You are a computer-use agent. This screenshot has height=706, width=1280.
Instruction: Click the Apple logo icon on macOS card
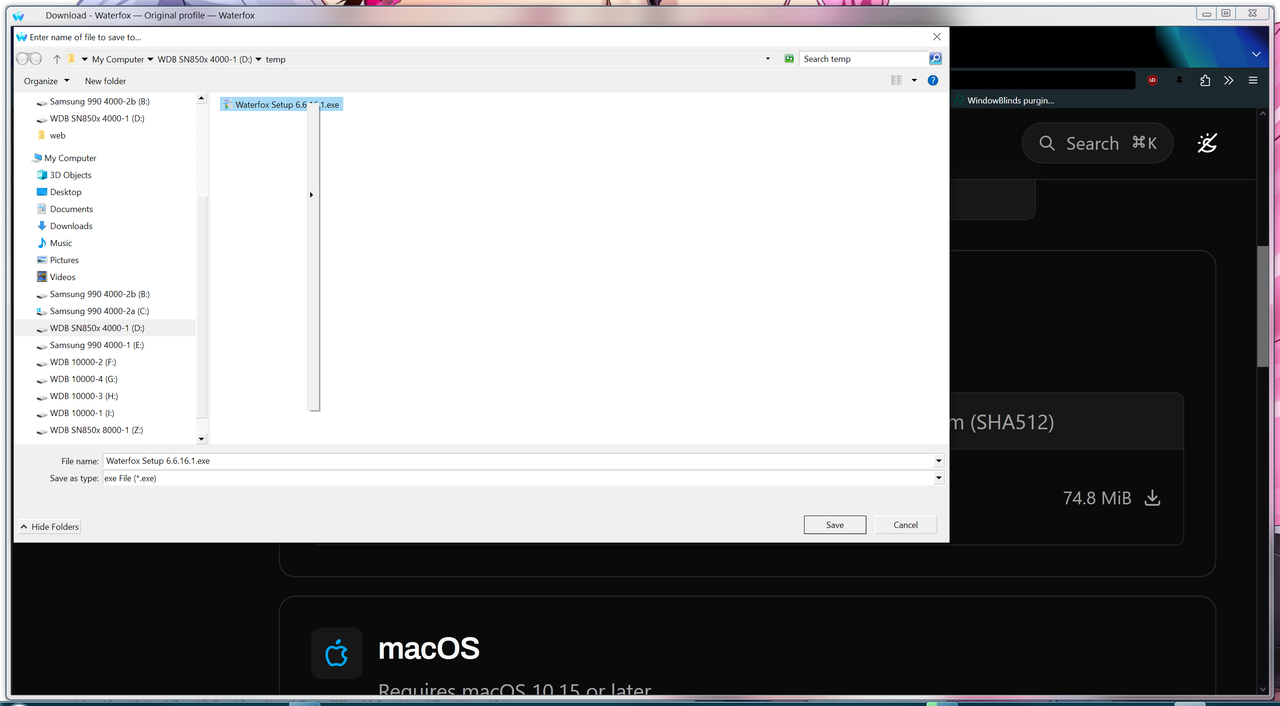point(336,653)
